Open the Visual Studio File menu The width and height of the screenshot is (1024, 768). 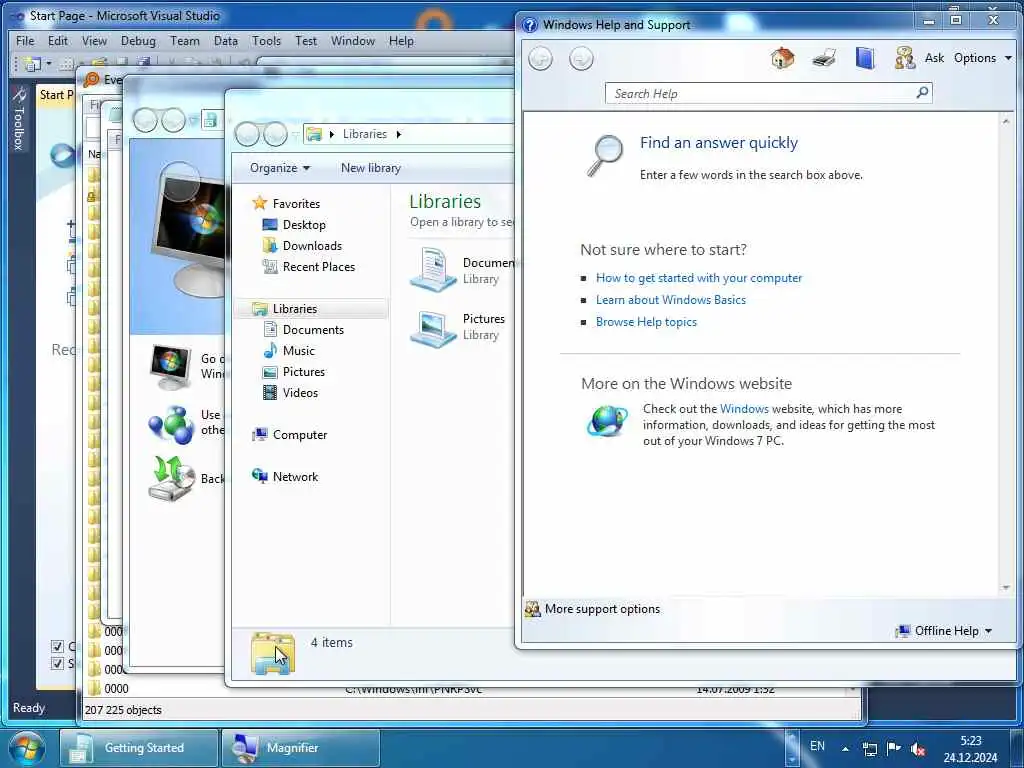click(x=25, y=40)
